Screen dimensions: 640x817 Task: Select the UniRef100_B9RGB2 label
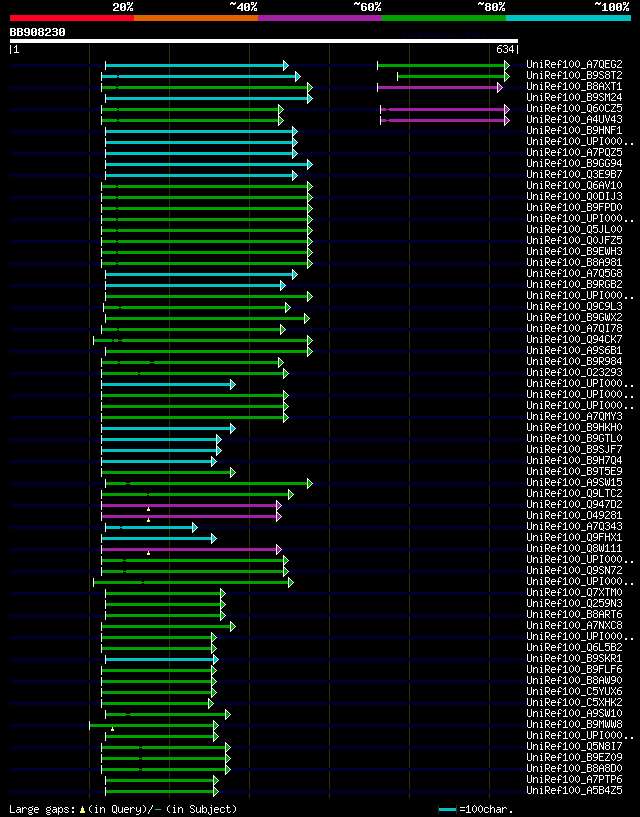point(574,284)
